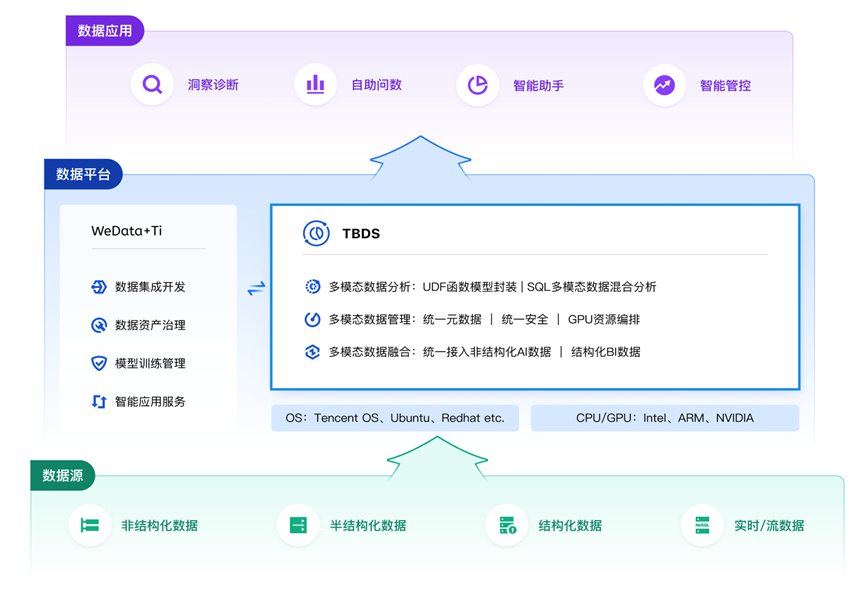Click the 数据集成开发 icon in WeData panel
The width and height of the screenshot is (866, 593).
point(99,287)
